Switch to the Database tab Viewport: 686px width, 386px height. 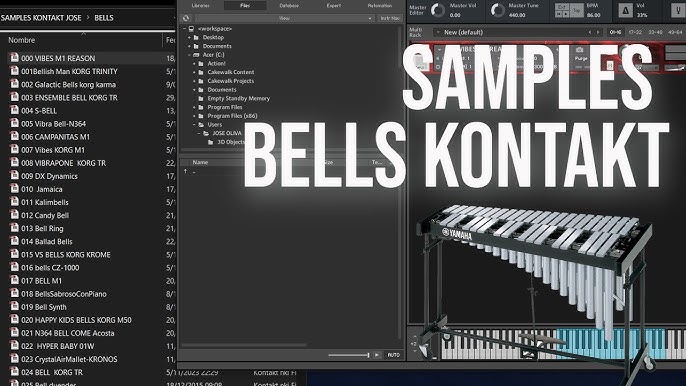289,6
